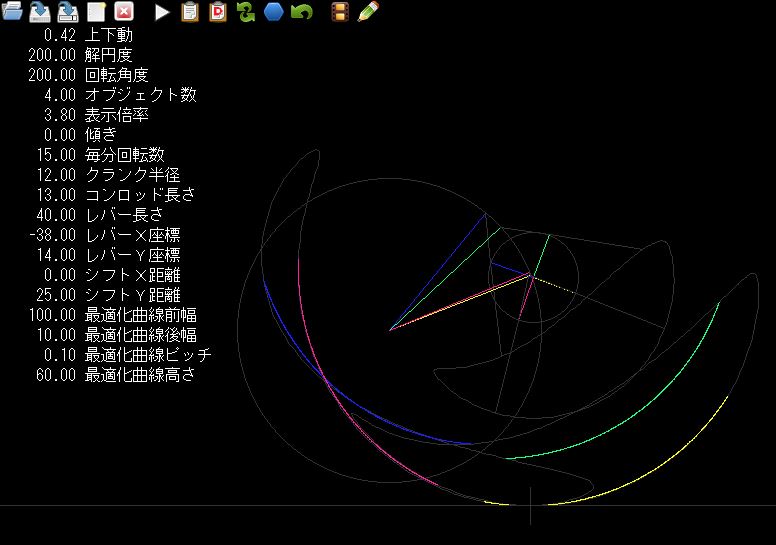Click the green pencil edit icon
The height and width of the screenshot is (545, 776).
click(x=368, y=11)
